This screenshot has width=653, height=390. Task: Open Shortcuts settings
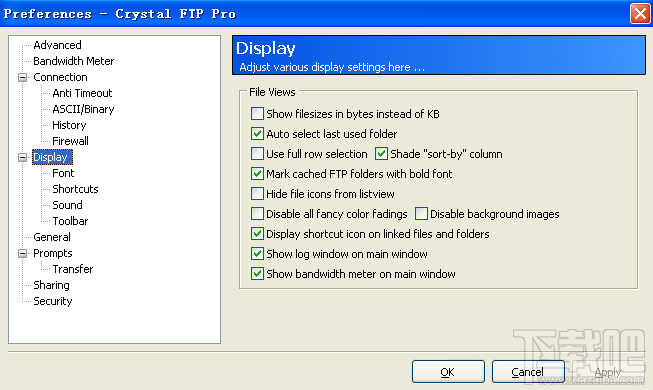[x=75, y=189]
